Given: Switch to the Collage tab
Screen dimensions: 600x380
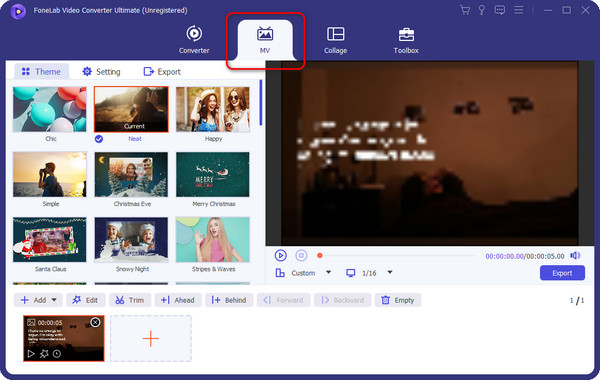Looking at the screenshot, I should point(335,40).
